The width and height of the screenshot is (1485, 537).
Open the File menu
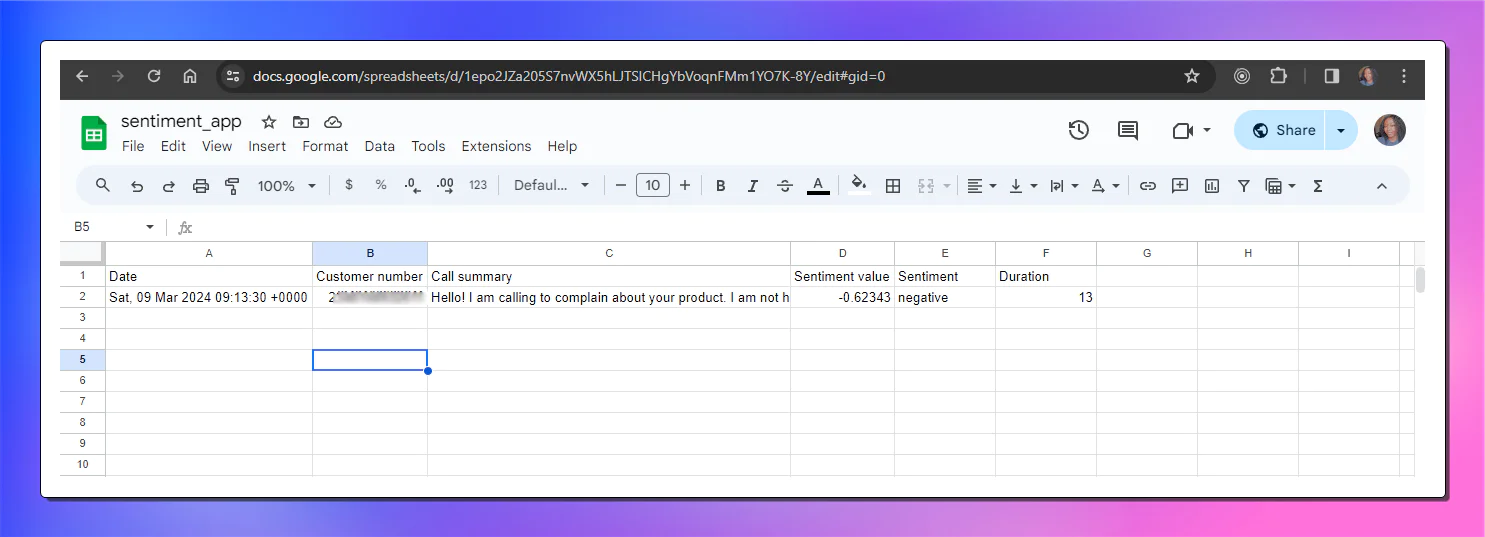coord(133,146)
